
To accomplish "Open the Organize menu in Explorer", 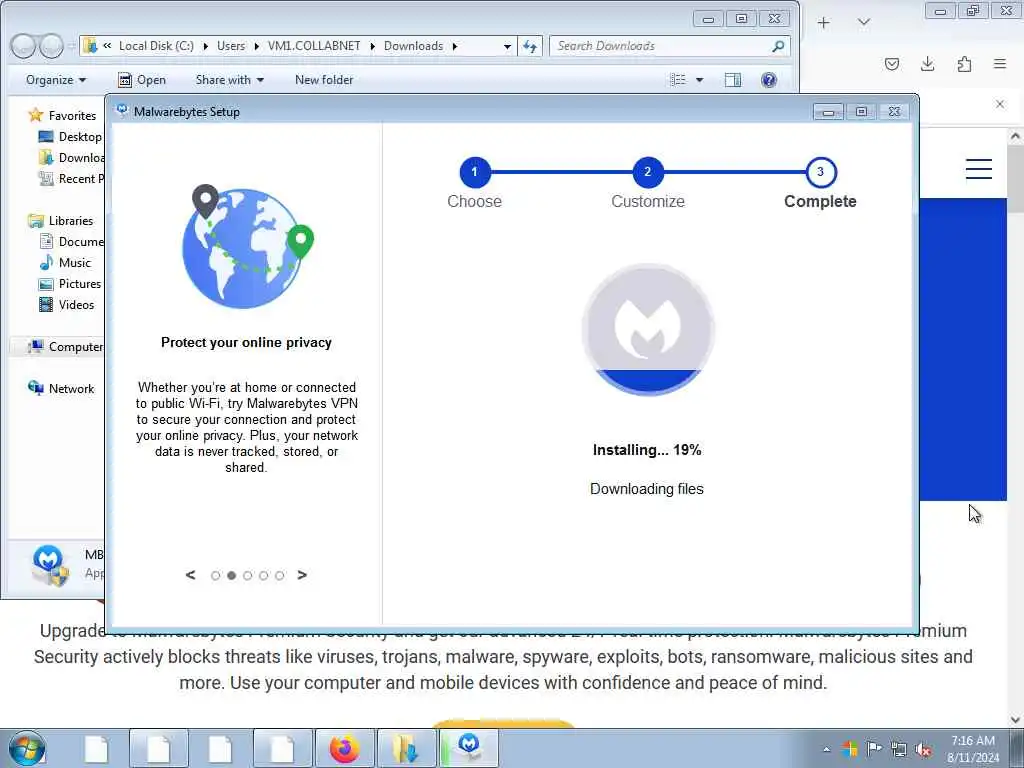I will point(56,80).
